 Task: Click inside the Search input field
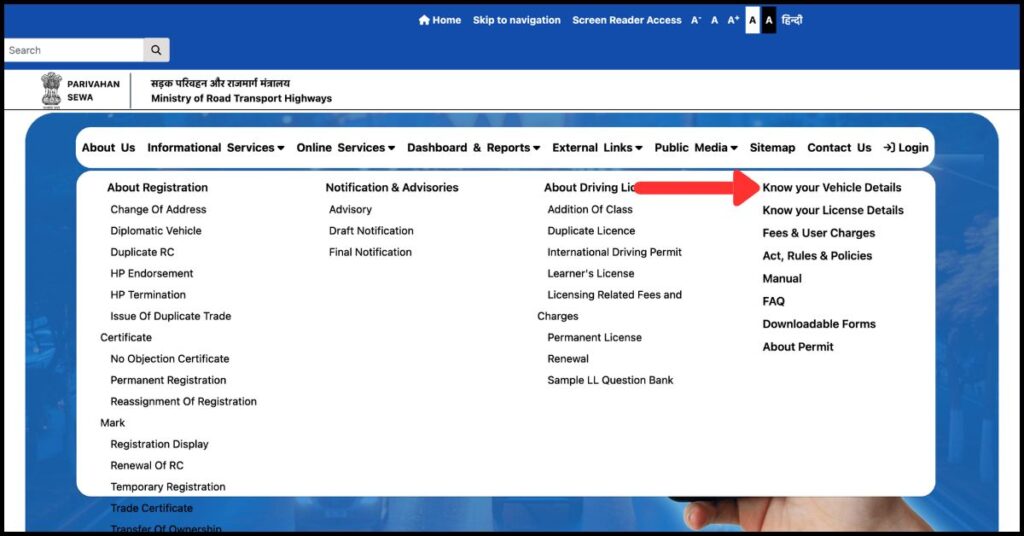coord(74,50)
